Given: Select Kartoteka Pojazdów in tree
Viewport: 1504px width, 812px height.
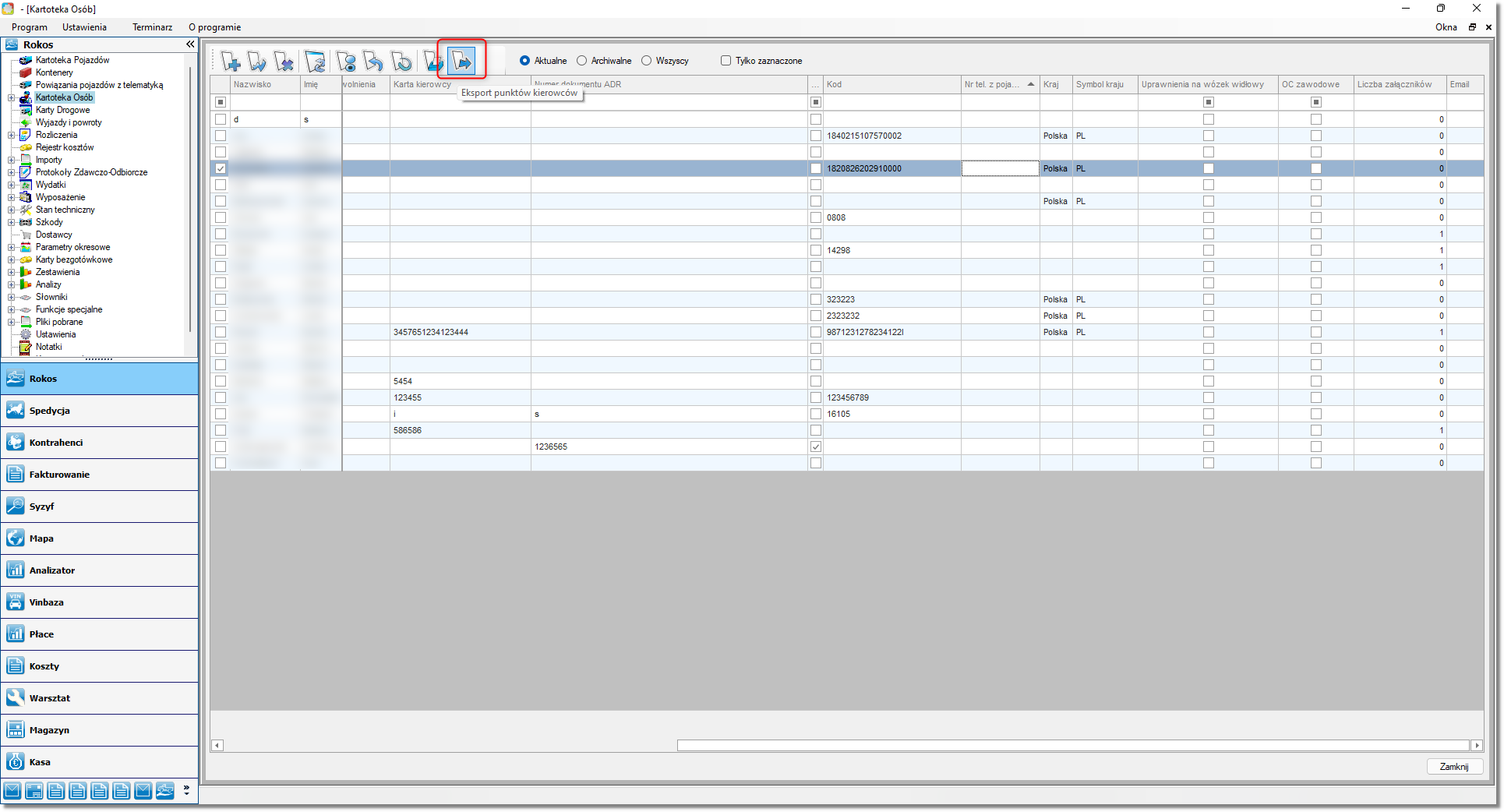Looking at the screenshot, I should pos(72,60).
